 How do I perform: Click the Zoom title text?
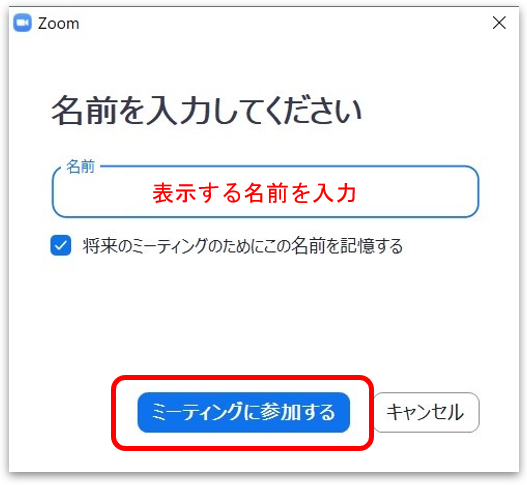coord(58,24)
